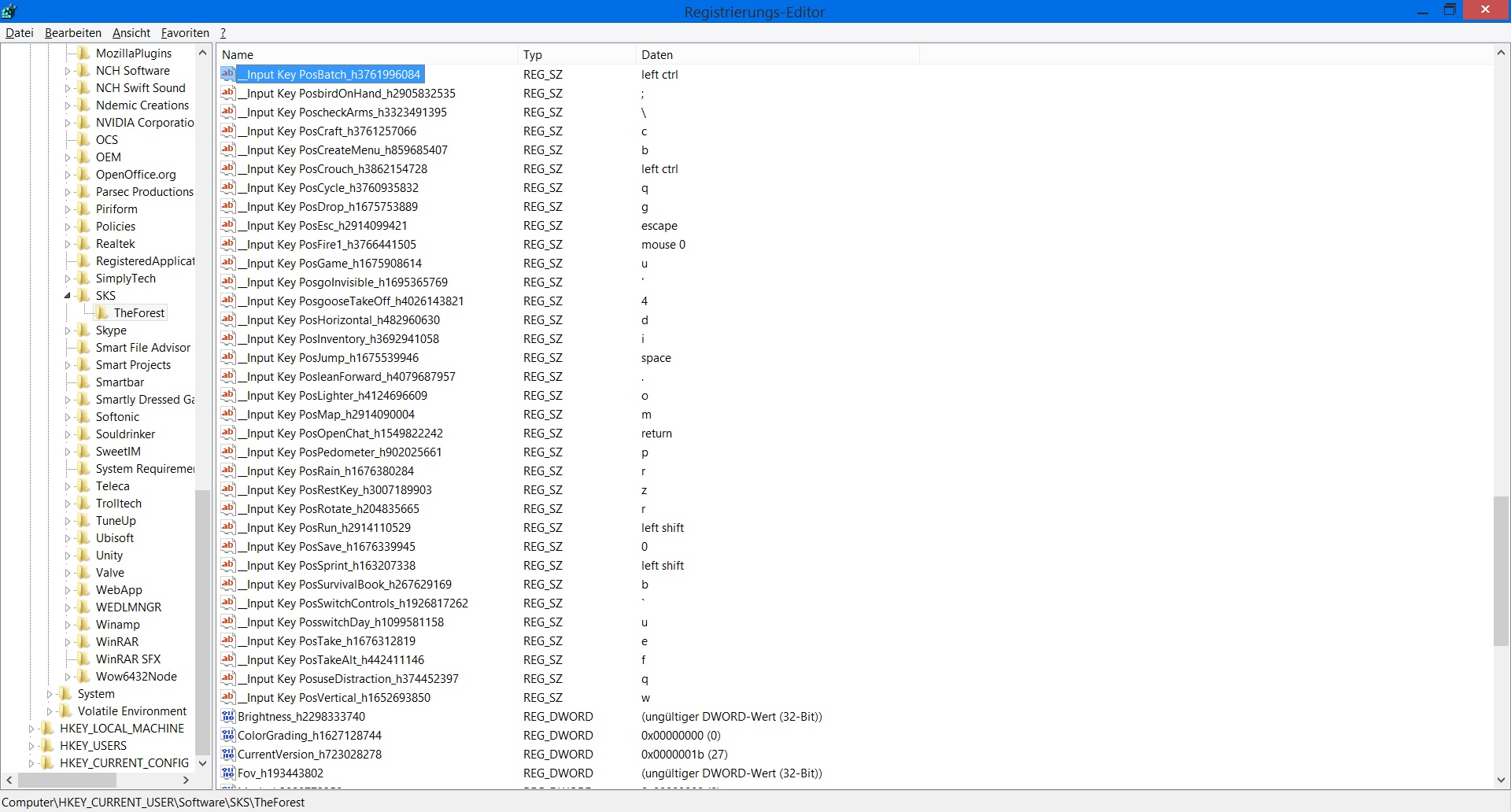
Task: Open the Bearbeiten menu
Action: tap(73, 33)
